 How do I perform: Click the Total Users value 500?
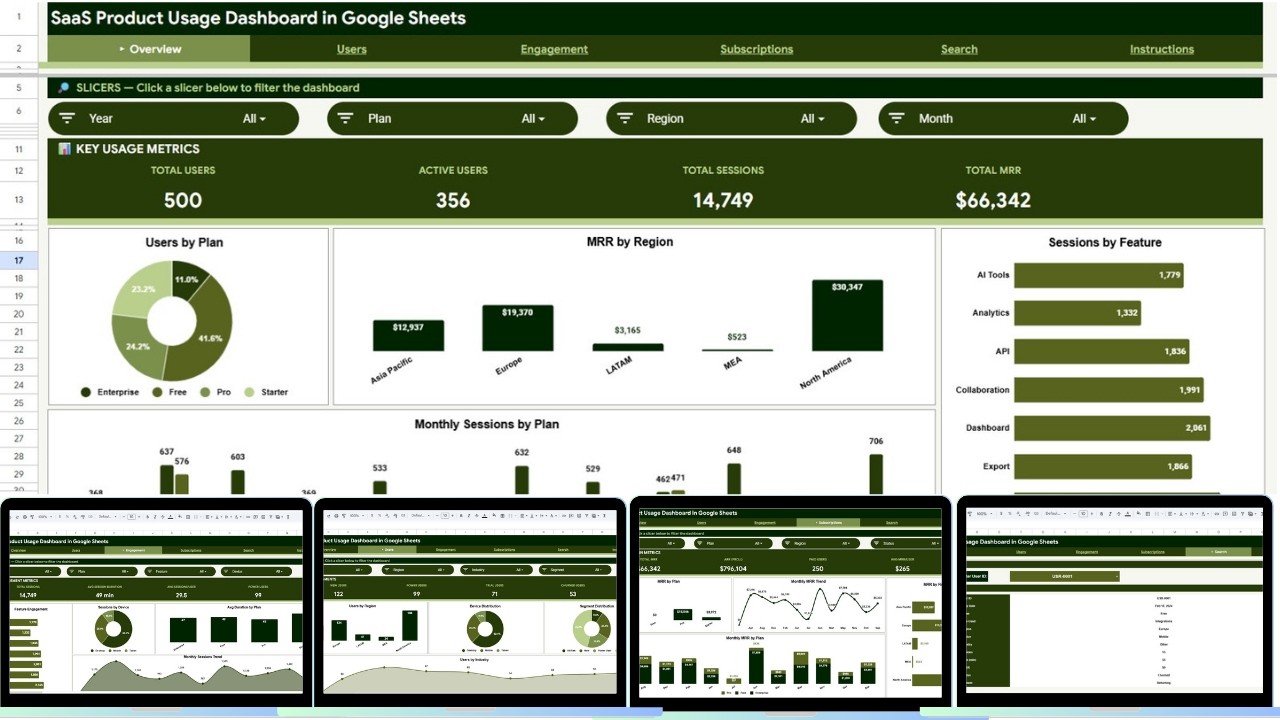[x=183, y=200]
